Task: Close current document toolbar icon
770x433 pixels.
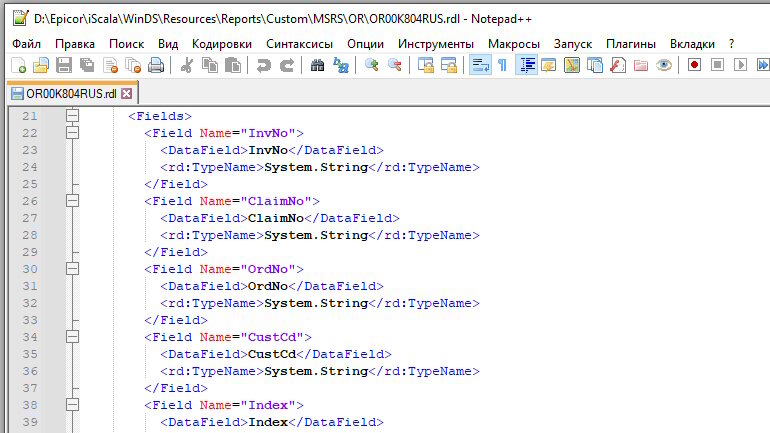Action: [110, 65]
